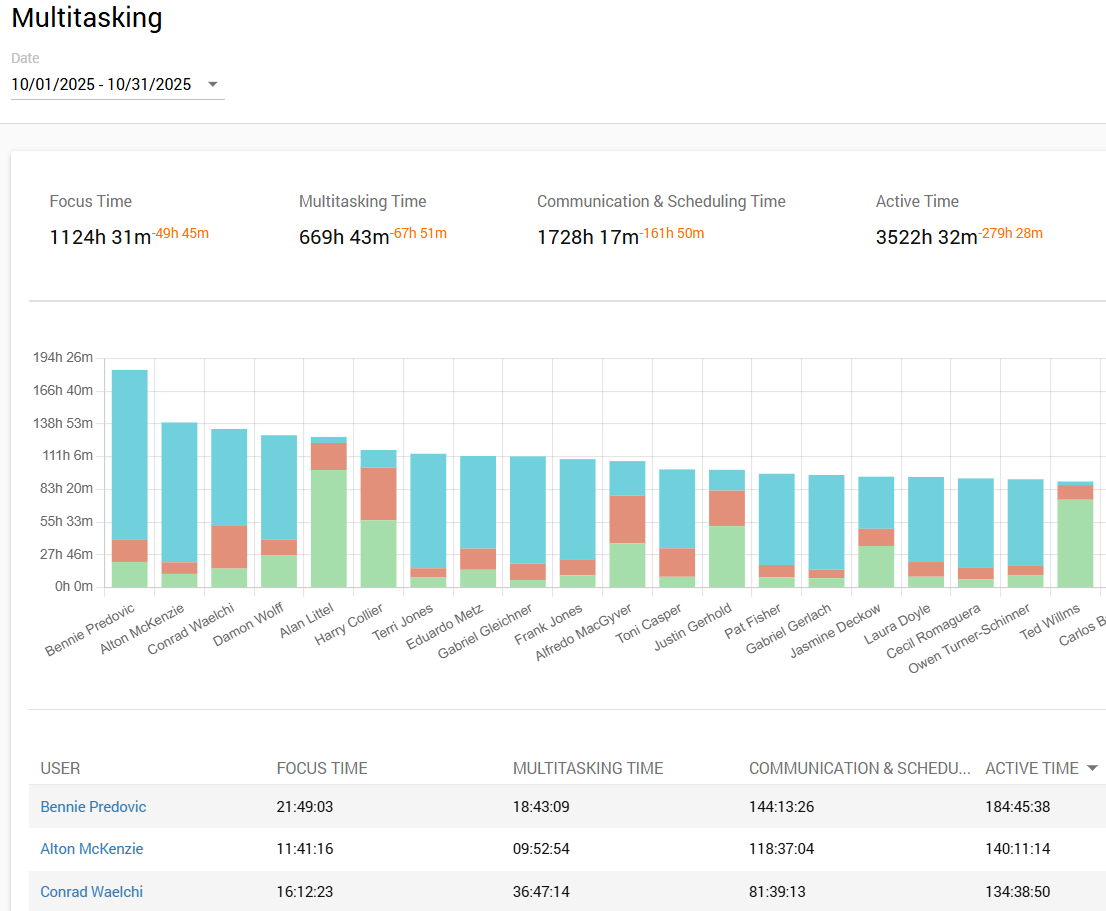Sort by Active Time descending arrow icon

click(1092, 768)
